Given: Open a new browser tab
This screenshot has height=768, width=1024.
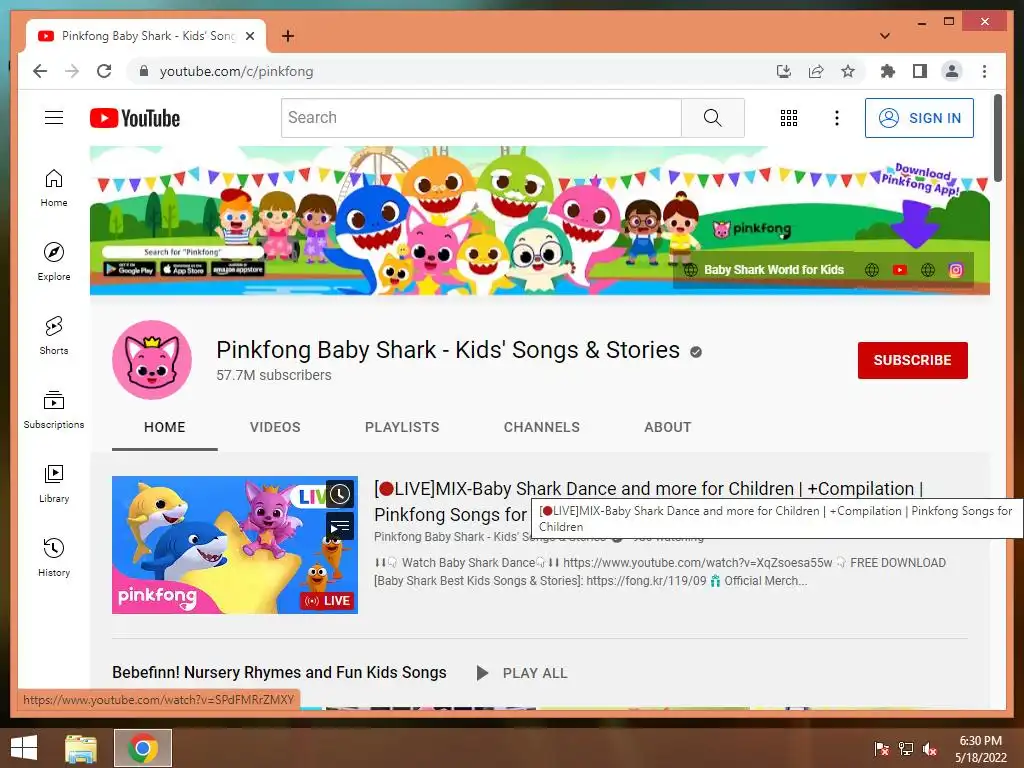Looking at the screenshot, I should click(288, 36).
